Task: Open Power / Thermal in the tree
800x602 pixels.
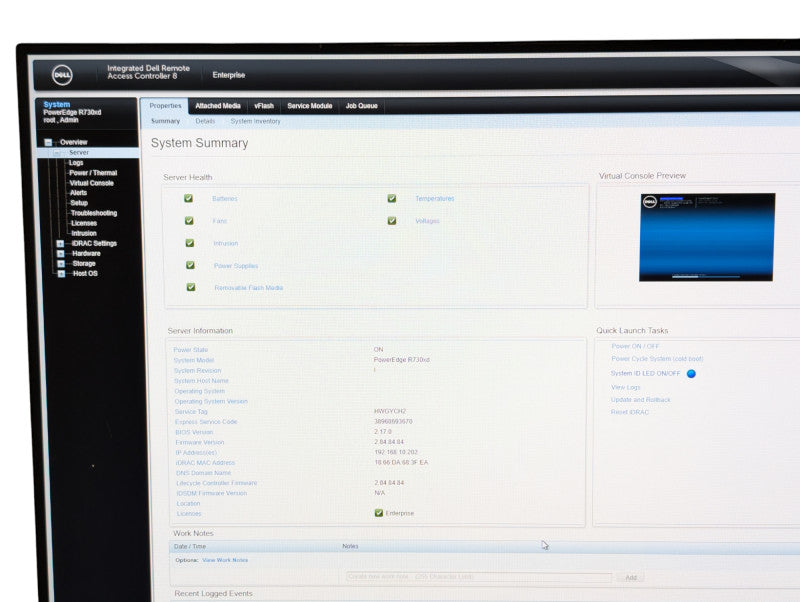Action: 93,173
